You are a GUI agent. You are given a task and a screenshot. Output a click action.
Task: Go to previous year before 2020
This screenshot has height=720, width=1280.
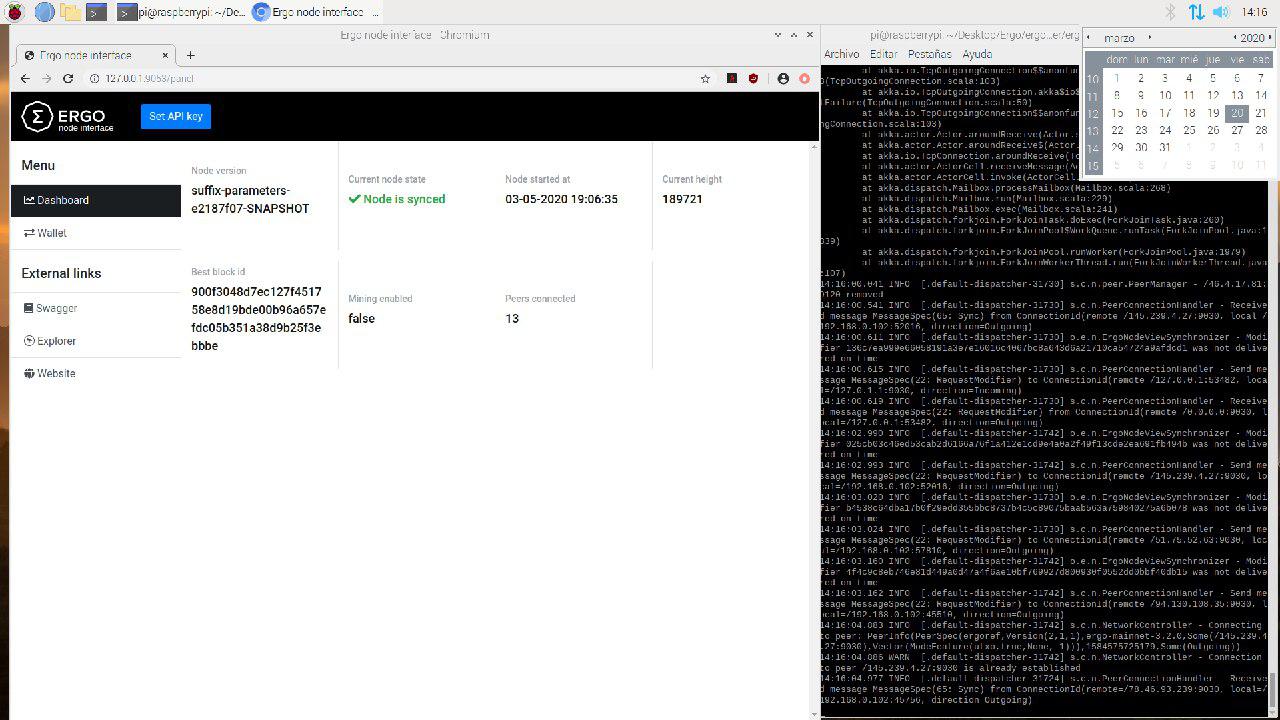pyautogui.click(x=1236, y=38)
